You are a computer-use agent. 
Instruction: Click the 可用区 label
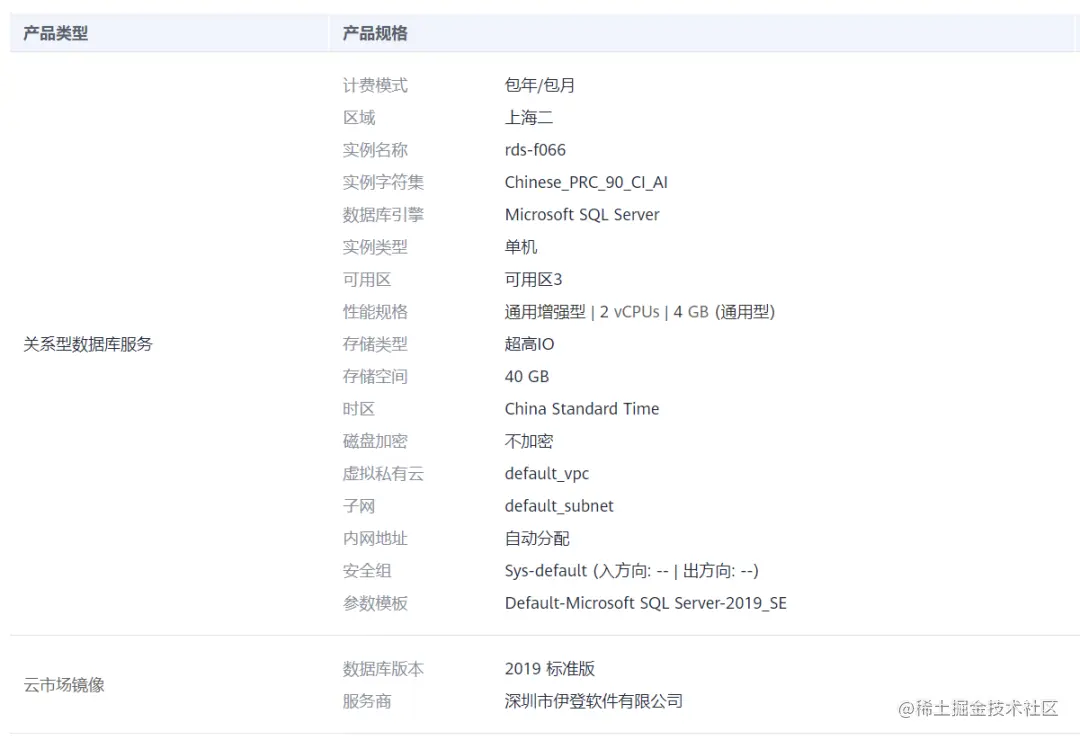(x=366, y=279)
